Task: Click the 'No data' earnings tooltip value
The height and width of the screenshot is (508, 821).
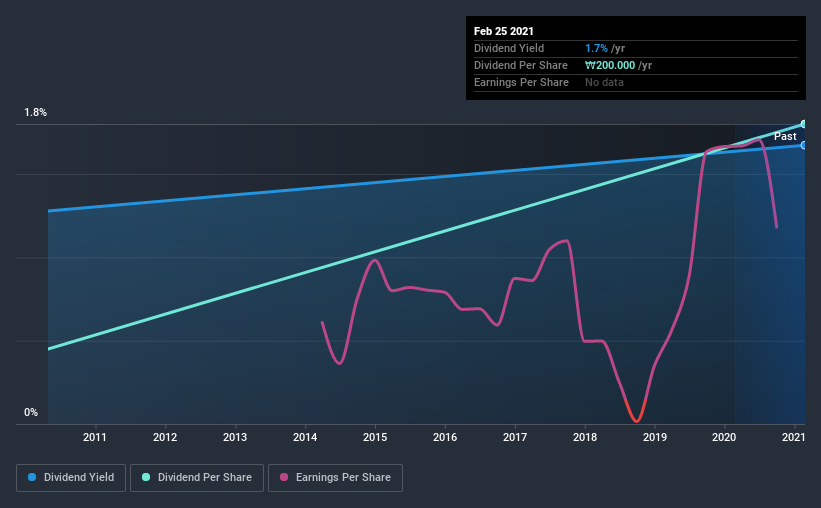Action: click(x=605, y=82)
